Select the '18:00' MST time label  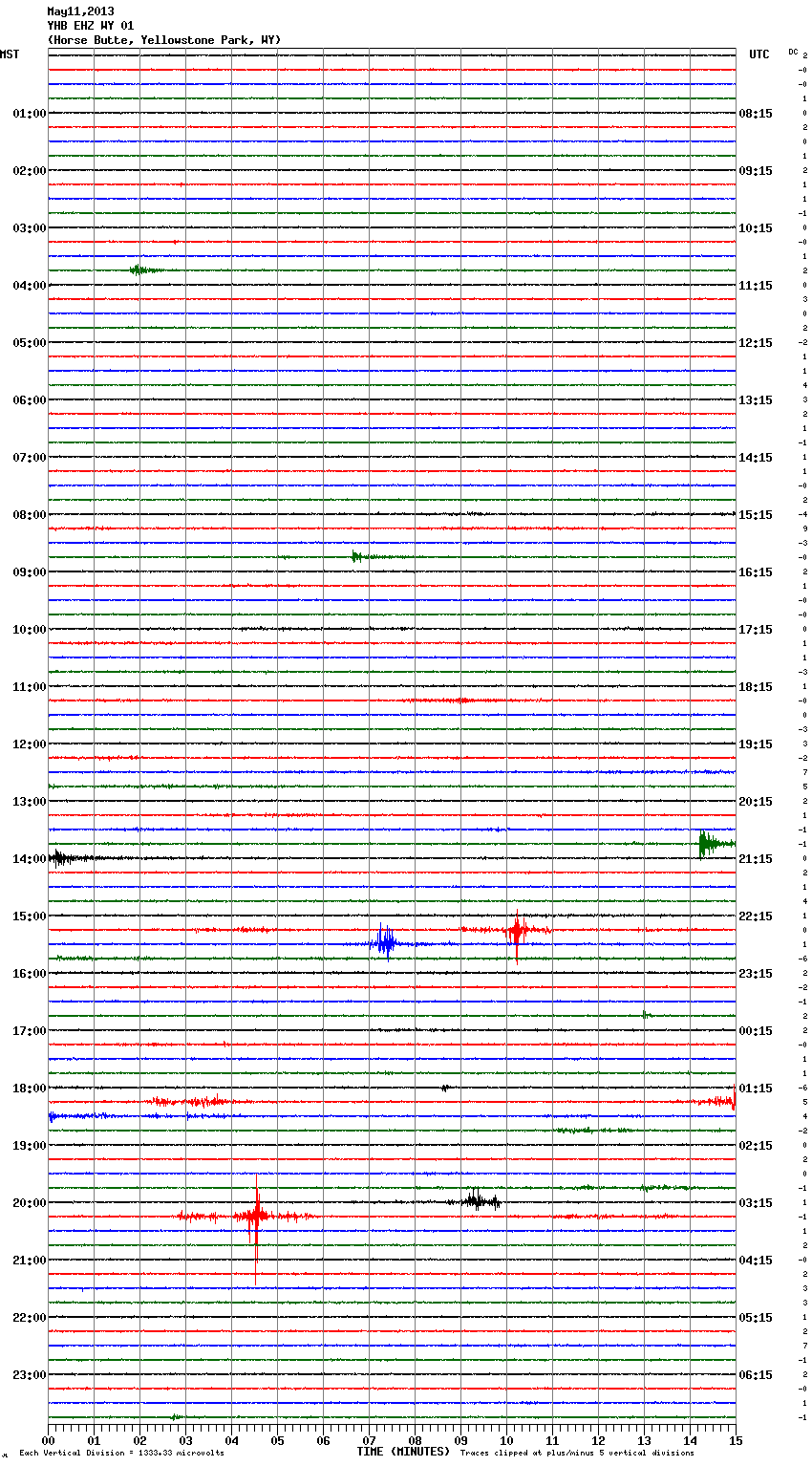click(x=29, y=1089)
